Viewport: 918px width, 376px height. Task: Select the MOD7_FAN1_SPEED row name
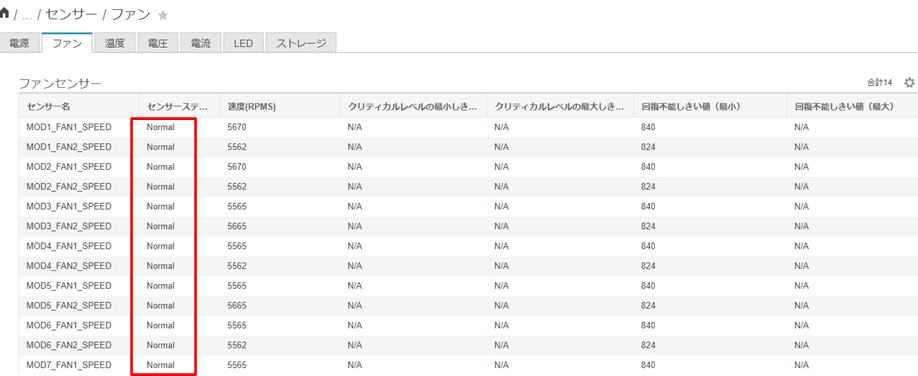tap(68, 365)
